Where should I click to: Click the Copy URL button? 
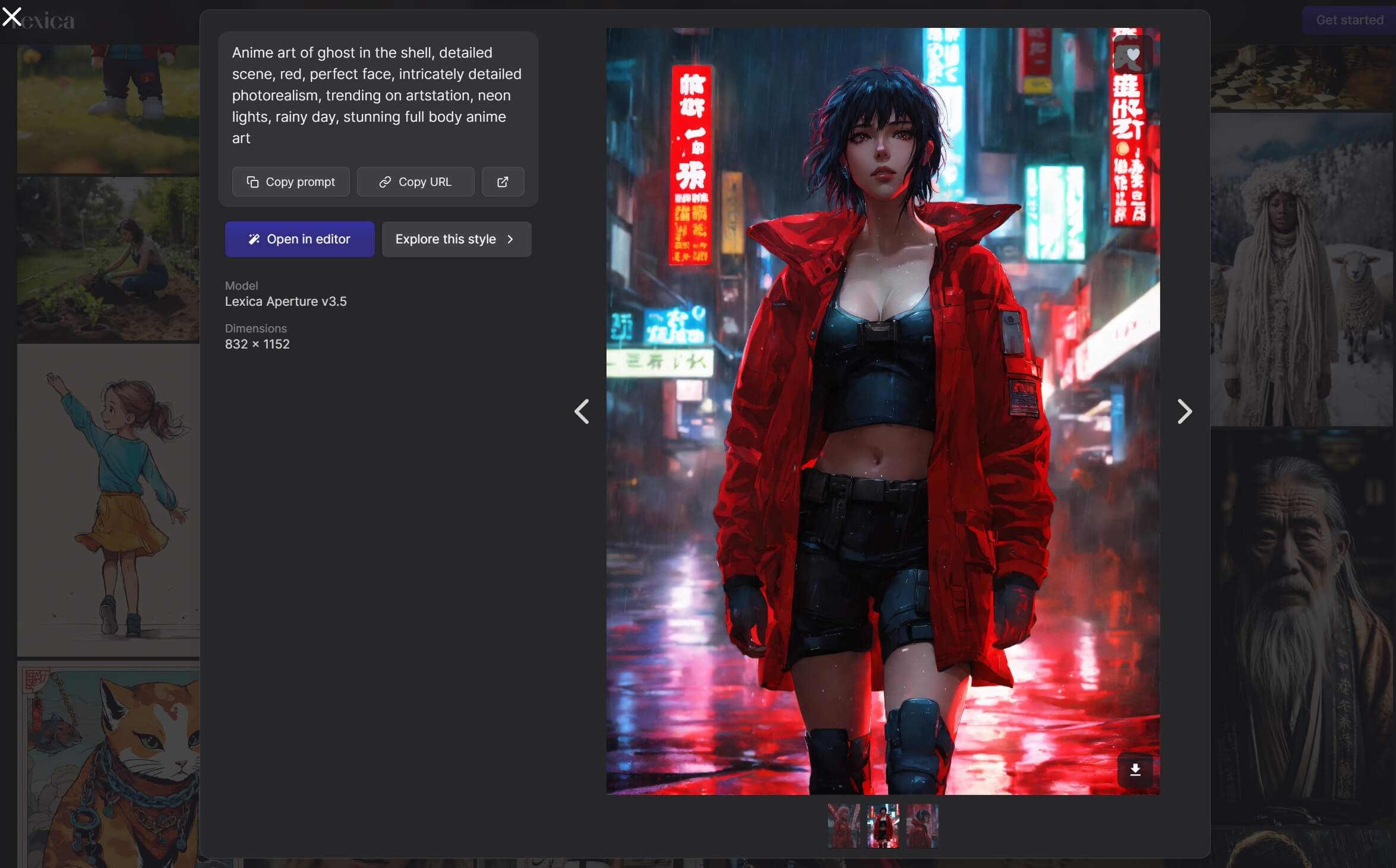point(415,182)
